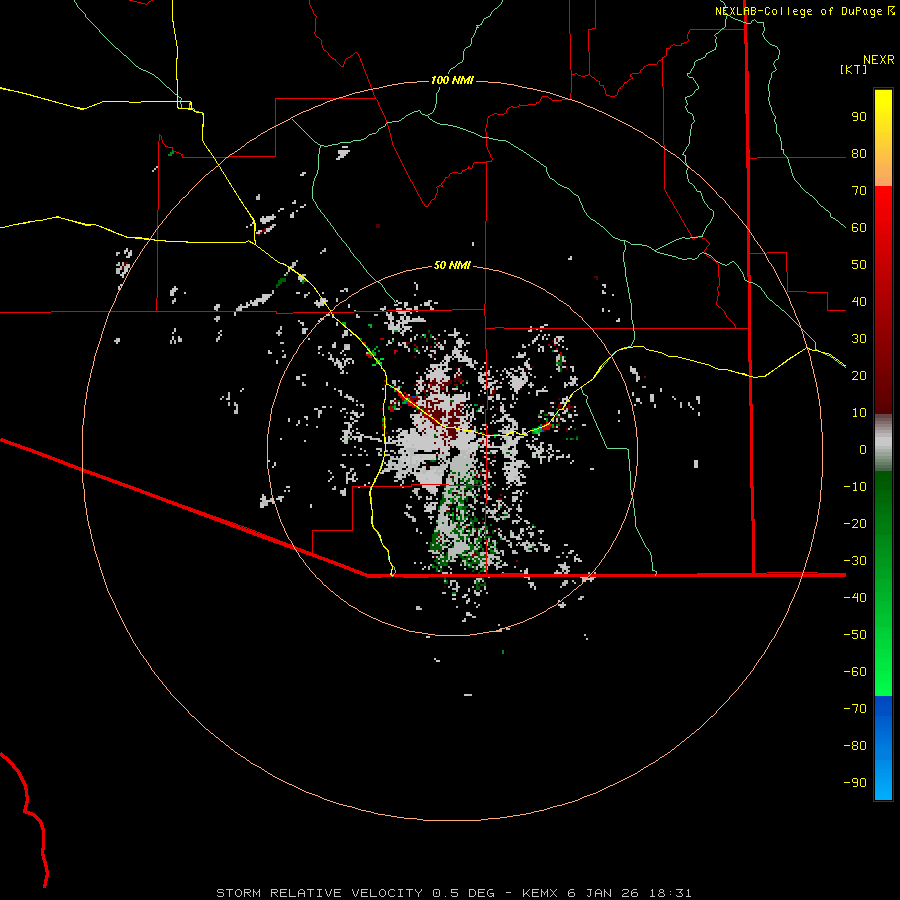
Task: Select the -90 value on velocity scale
Action: tap(855, 782)
